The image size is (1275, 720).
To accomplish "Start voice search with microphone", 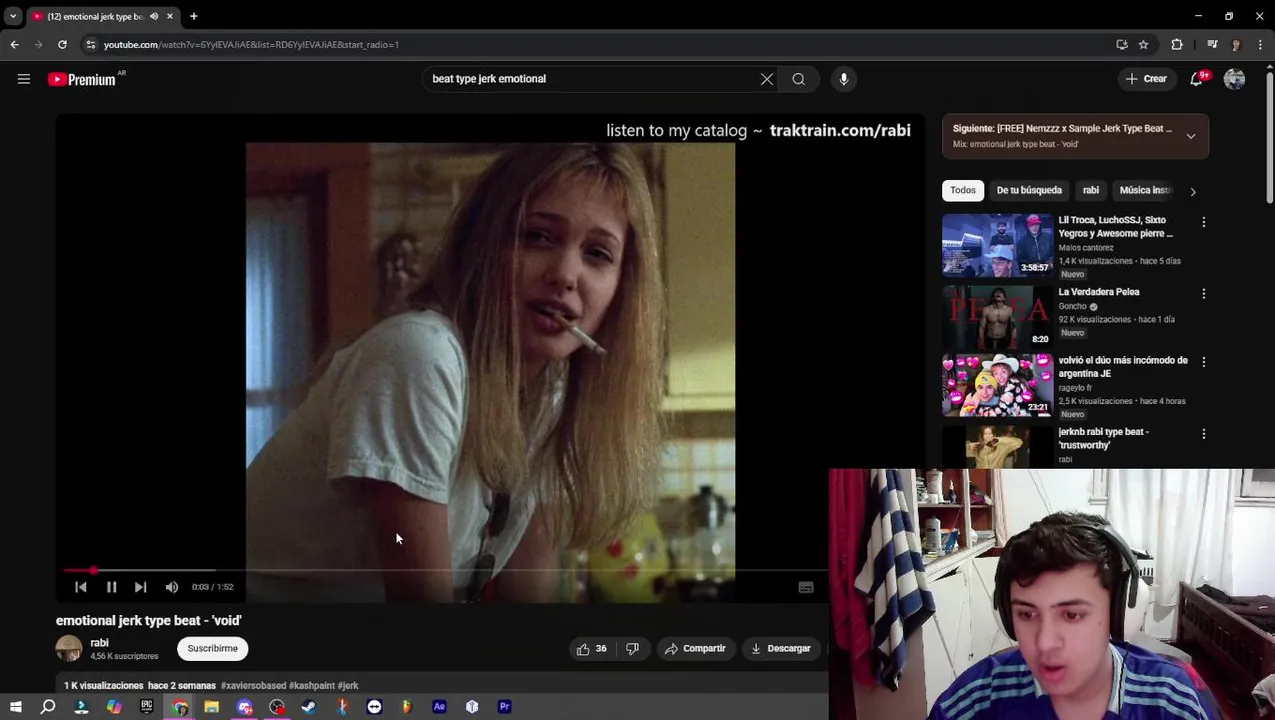I will 844,79.
